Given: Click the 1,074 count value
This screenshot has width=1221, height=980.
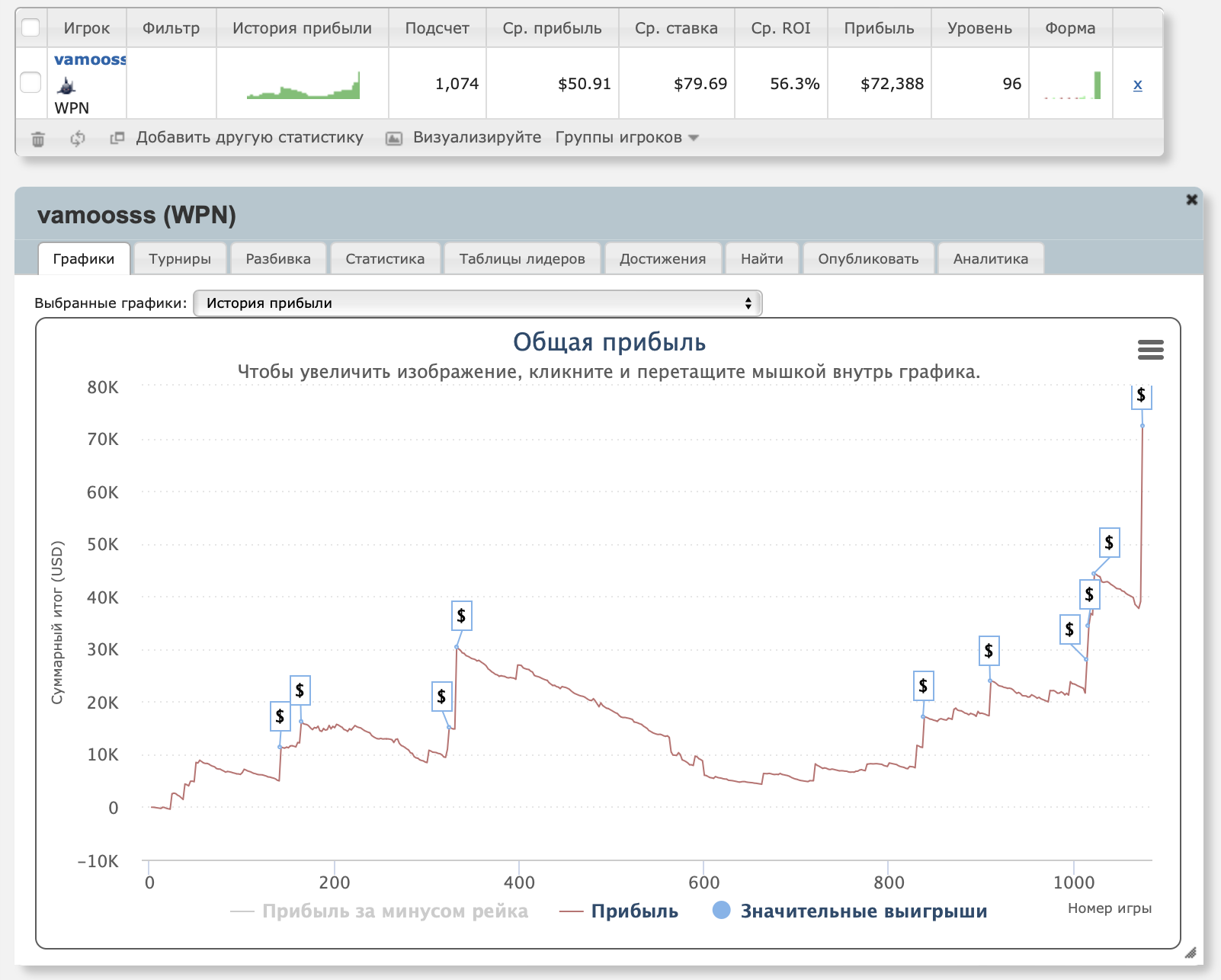Looking at the screenshot, I should pos(457,84).
